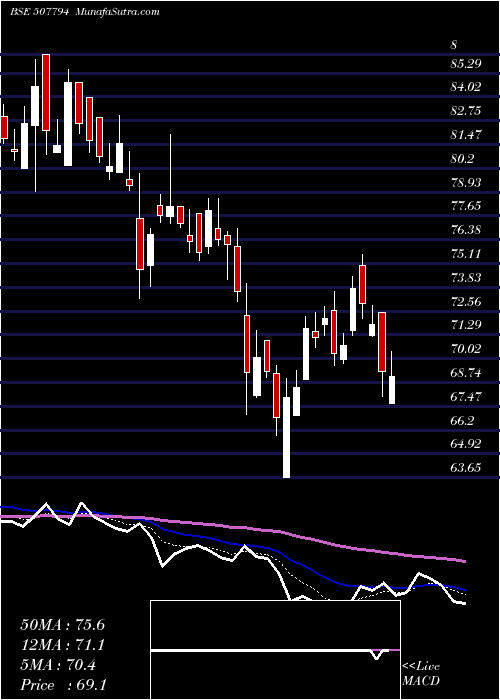This screenshot has height=700, width=500.
Task: Click the 85.29 price axis label
Action: (466, 63)
